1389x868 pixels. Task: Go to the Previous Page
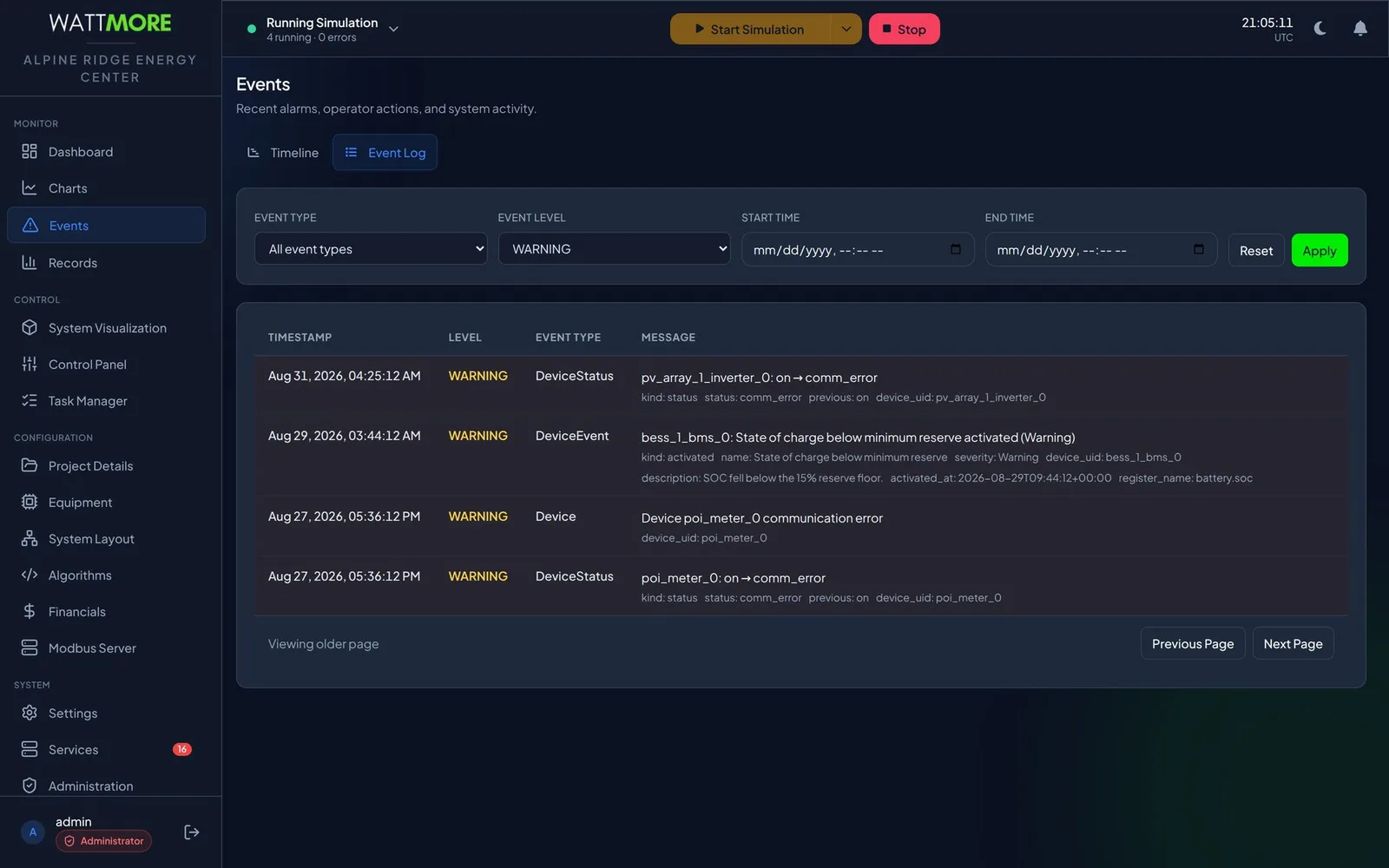click(x=1193, y=644)
